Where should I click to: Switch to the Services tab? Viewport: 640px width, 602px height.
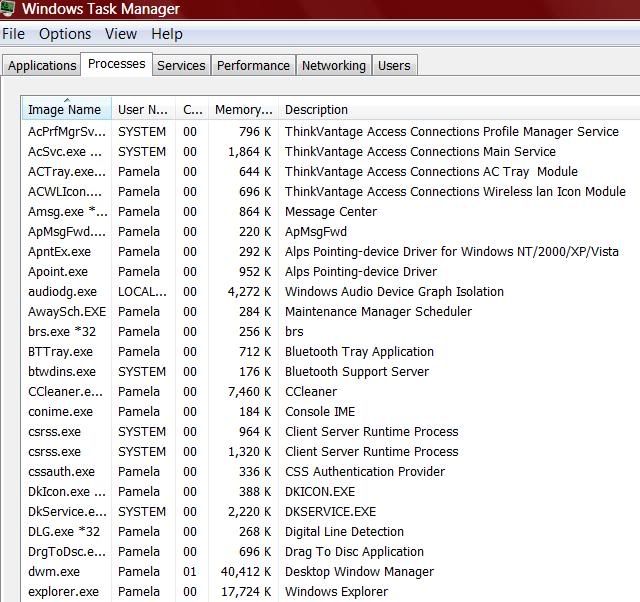pyautogui.click(x=181, y=66)
